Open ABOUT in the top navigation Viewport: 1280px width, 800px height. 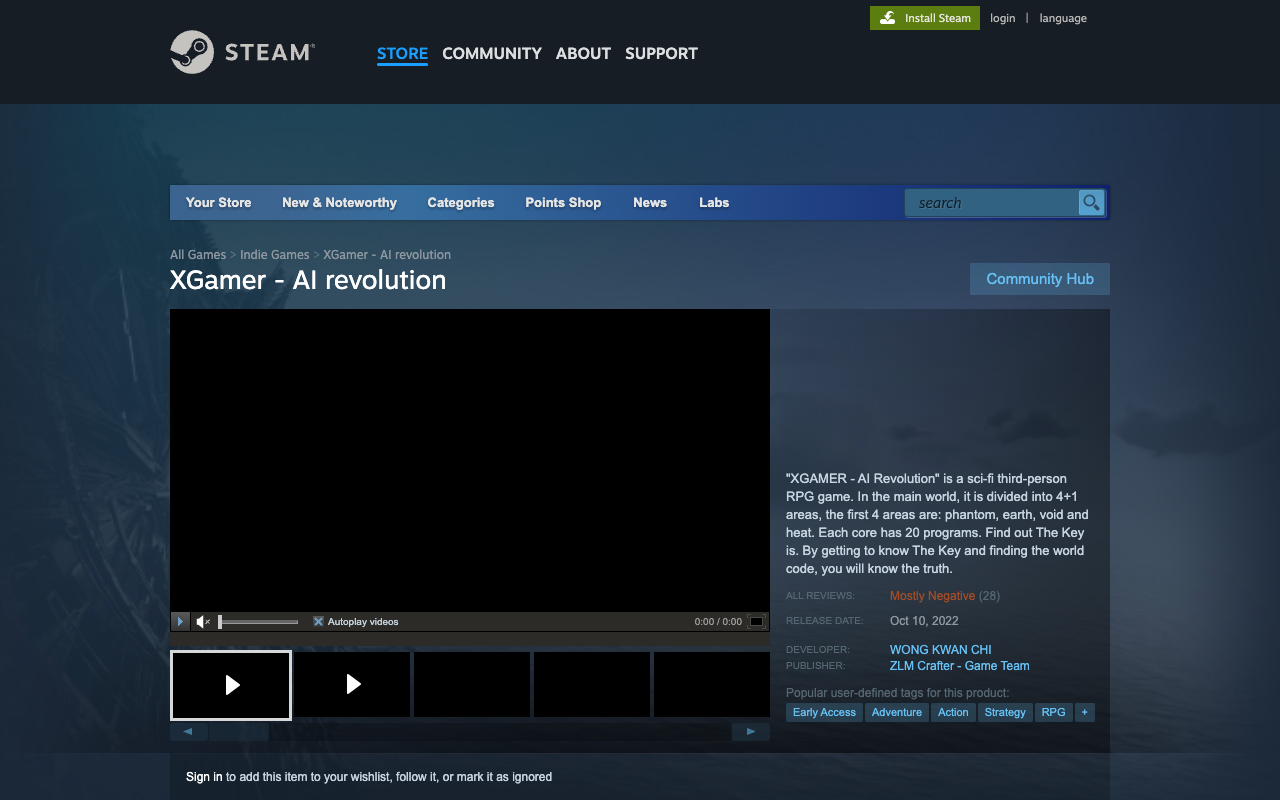(x=583, y=53)
